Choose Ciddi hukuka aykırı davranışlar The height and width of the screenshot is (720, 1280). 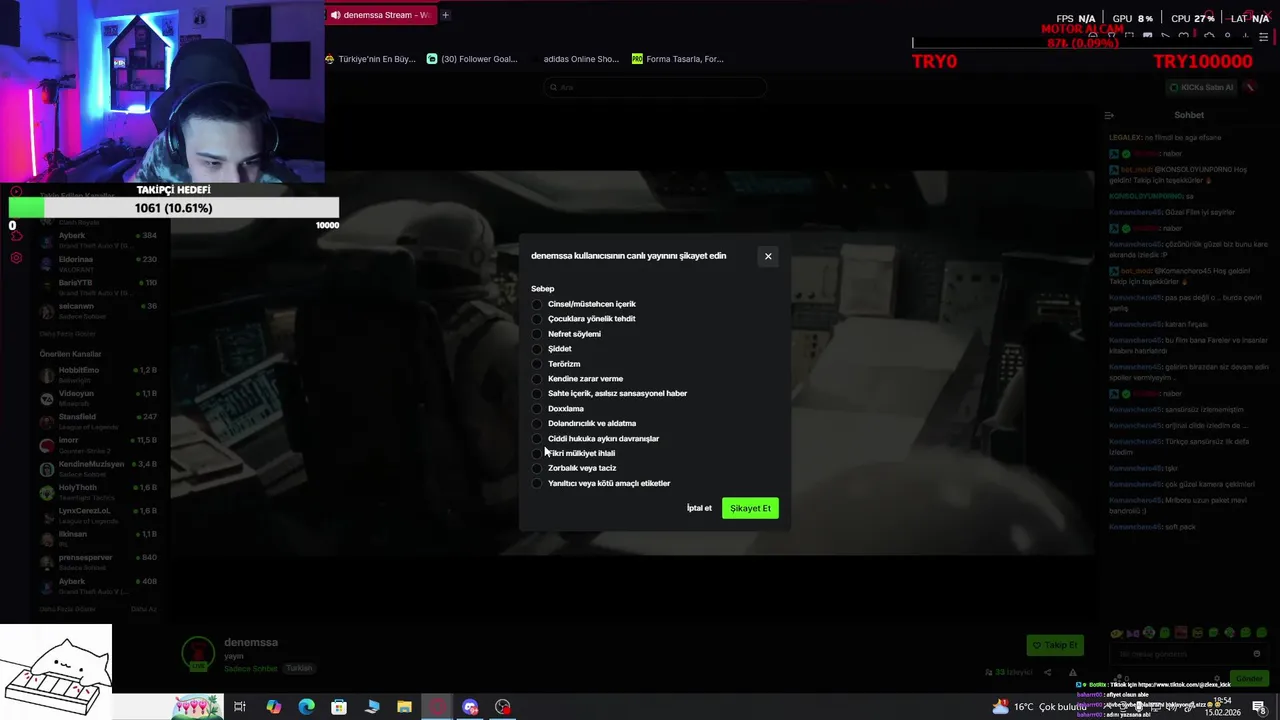537,438
